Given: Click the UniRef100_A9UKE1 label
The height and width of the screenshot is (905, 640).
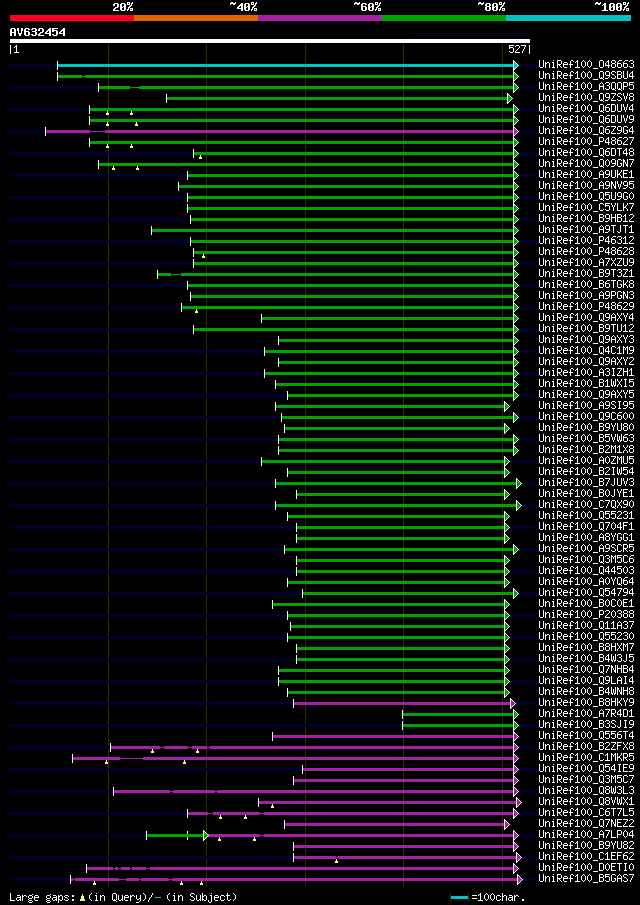Looking at the screenshot, I should tap(586, 174).
